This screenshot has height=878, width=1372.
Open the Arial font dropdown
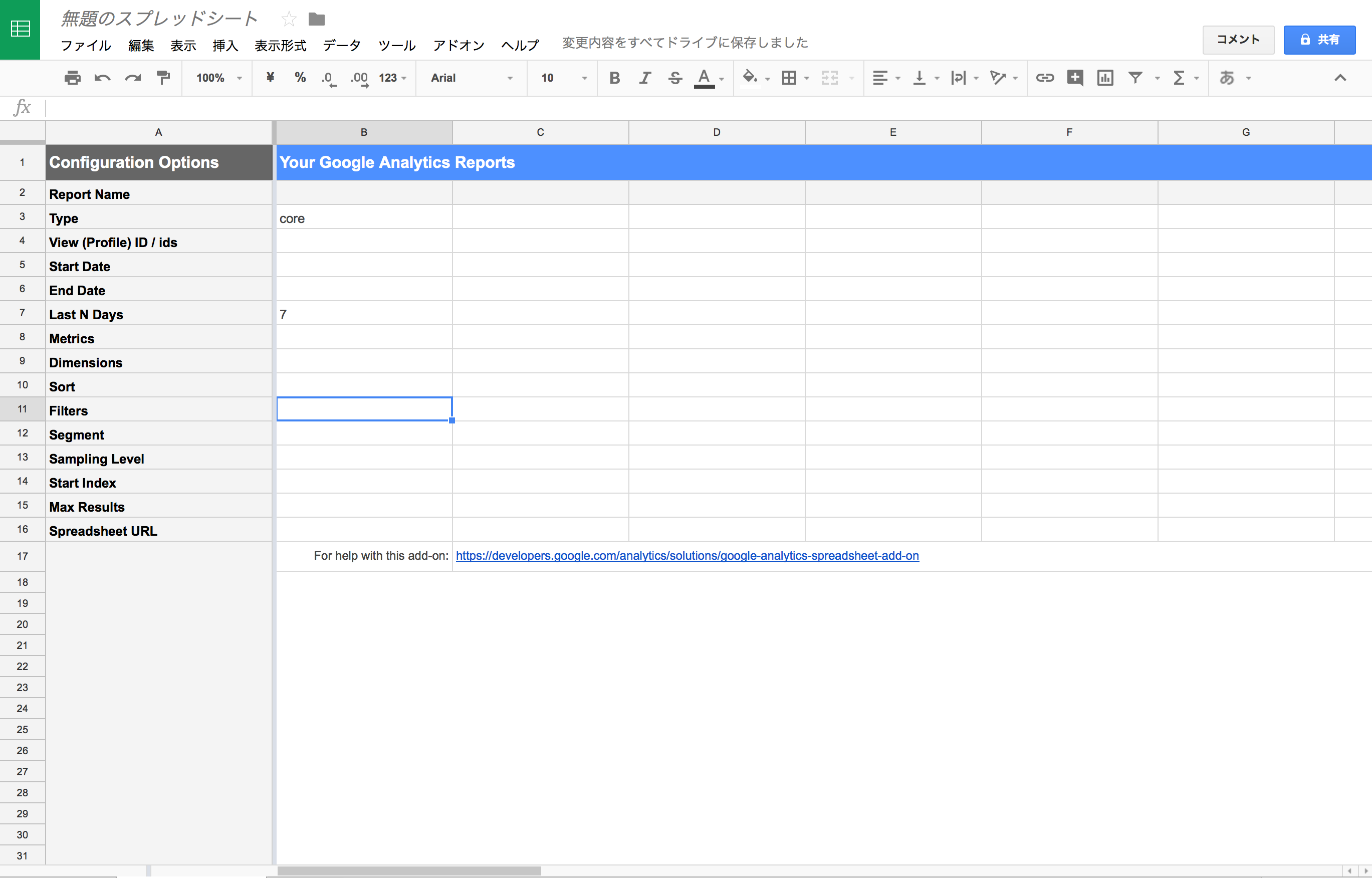pos(471,78)
